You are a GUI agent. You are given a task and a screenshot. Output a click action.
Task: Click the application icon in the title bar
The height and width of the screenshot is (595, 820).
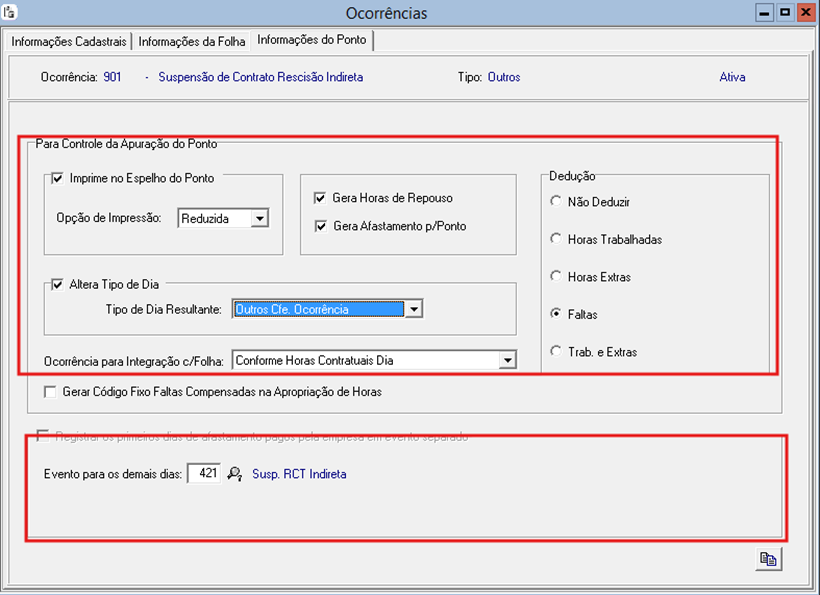pos(10,13)
